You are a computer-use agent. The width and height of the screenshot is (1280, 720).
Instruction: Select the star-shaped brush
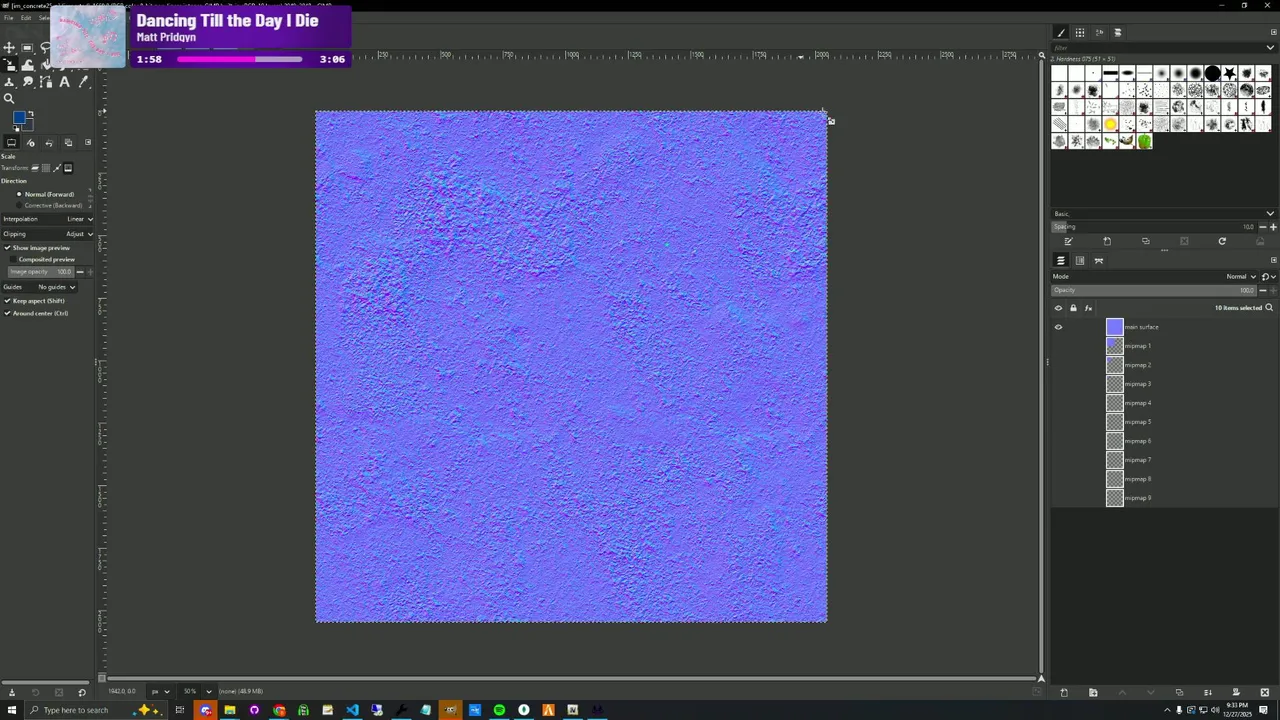[1229, 73]
